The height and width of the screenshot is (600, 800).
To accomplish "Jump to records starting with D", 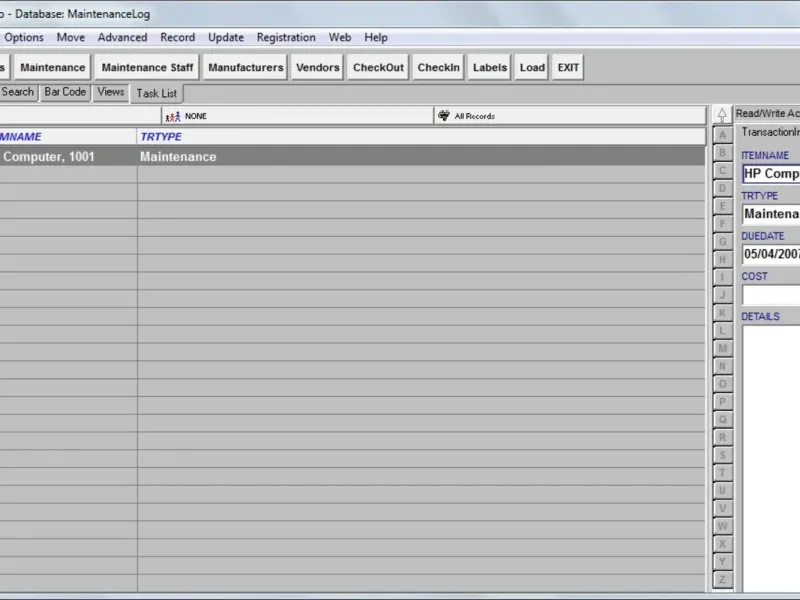I will (x=722, y=188).
